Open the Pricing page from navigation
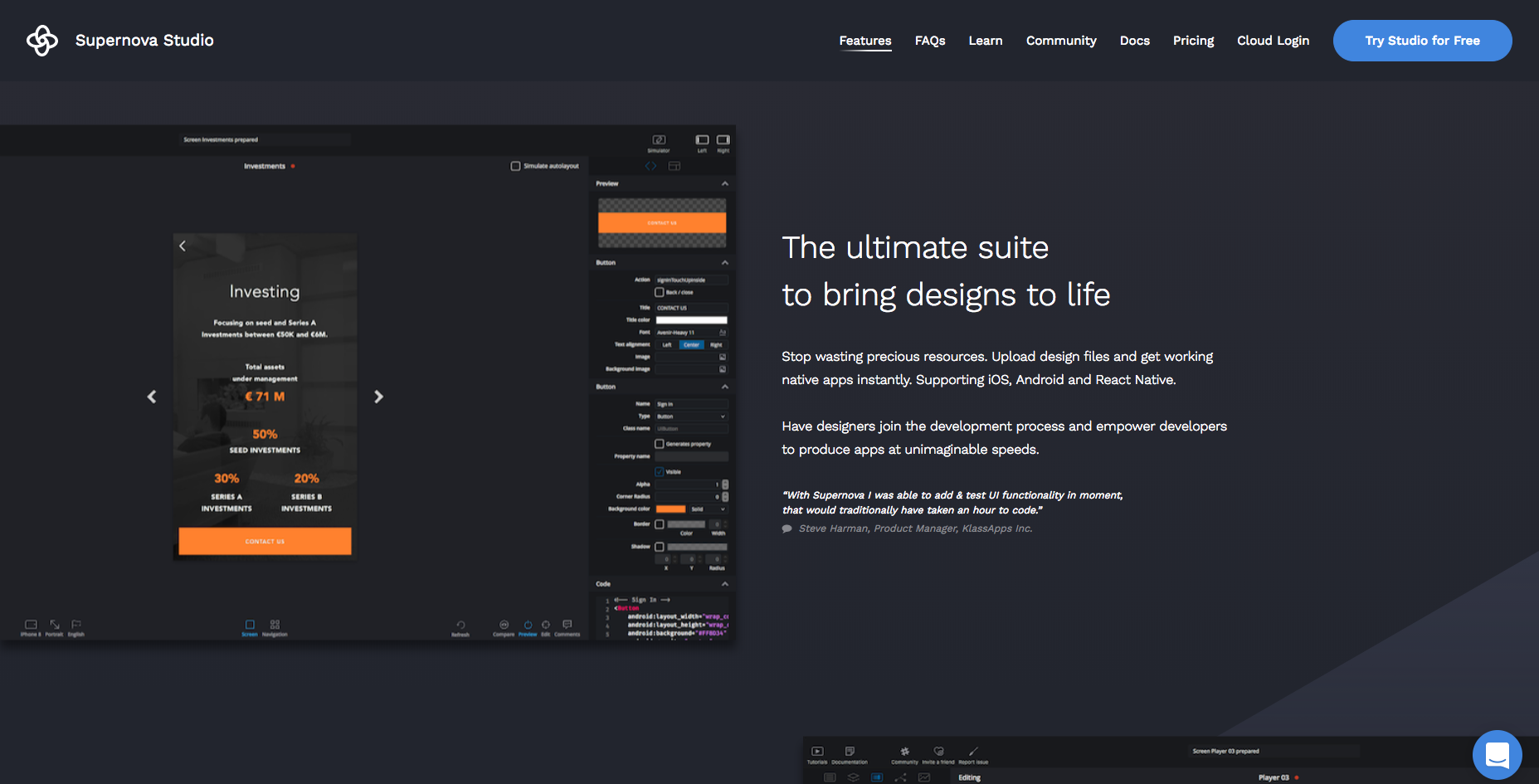 point(1193,41)
